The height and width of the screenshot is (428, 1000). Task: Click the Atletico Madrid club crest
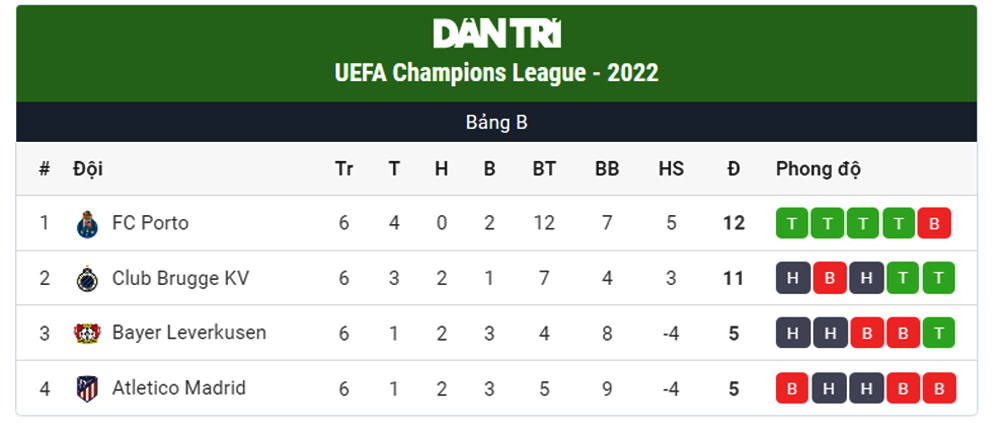tap(87, 388)
